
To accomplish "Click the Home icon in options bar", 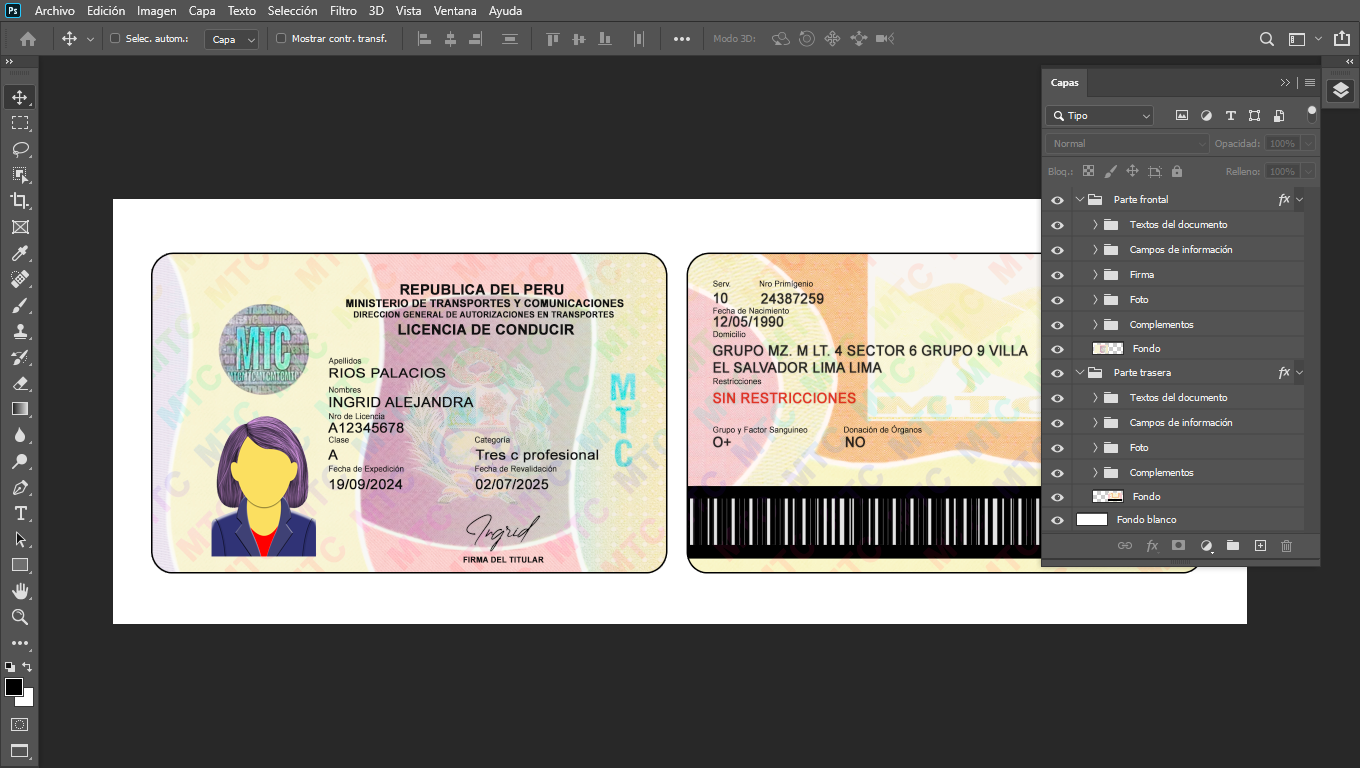I will click(x=28, y=39).
